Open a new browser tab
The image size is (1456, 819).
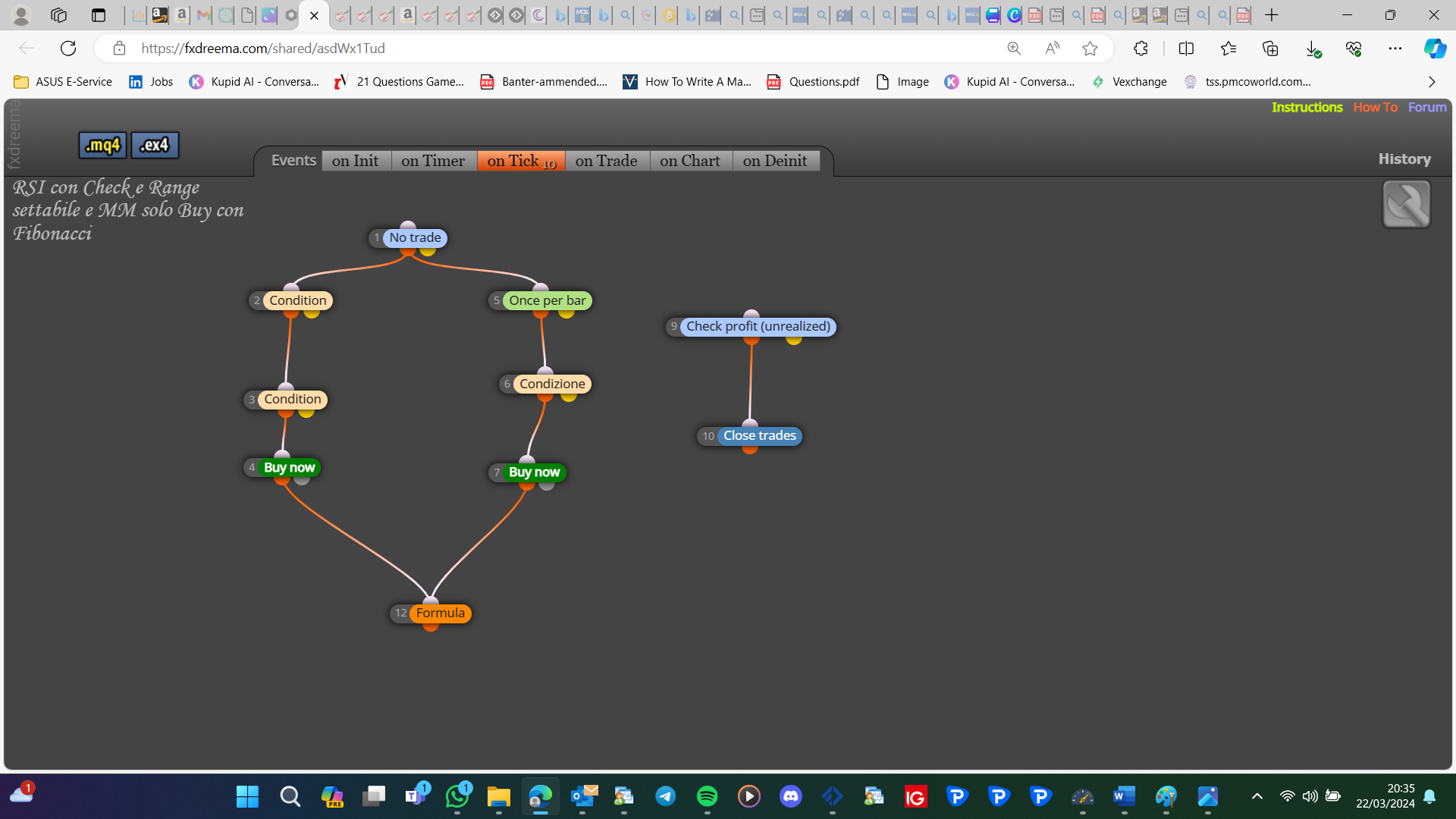point(1272,15)
